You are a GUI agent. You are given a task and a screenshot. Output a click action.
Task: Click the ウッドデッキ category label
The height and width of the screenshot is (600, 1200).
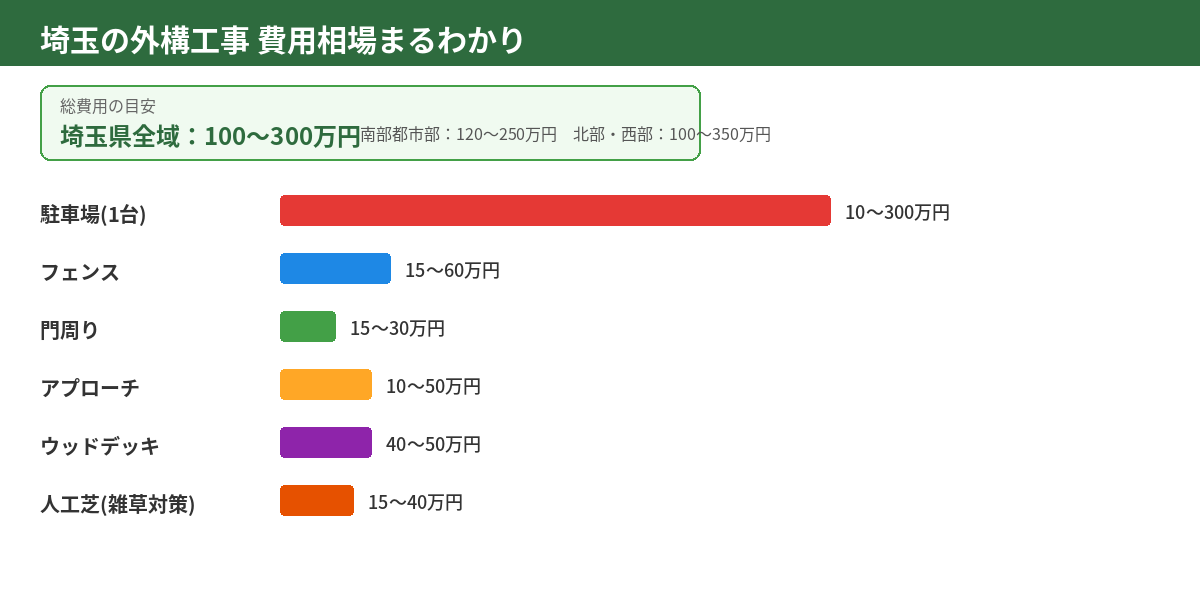(100, 446)
